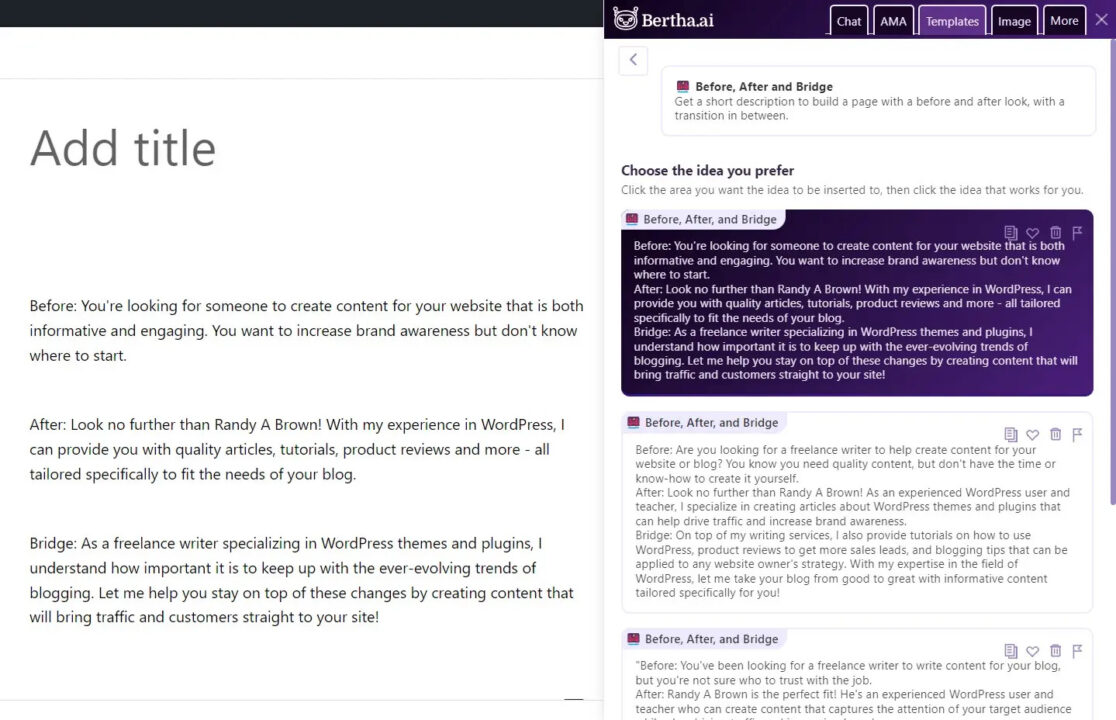
Task: Click the copy icon on the third idea
Action: pos(1011,651)
